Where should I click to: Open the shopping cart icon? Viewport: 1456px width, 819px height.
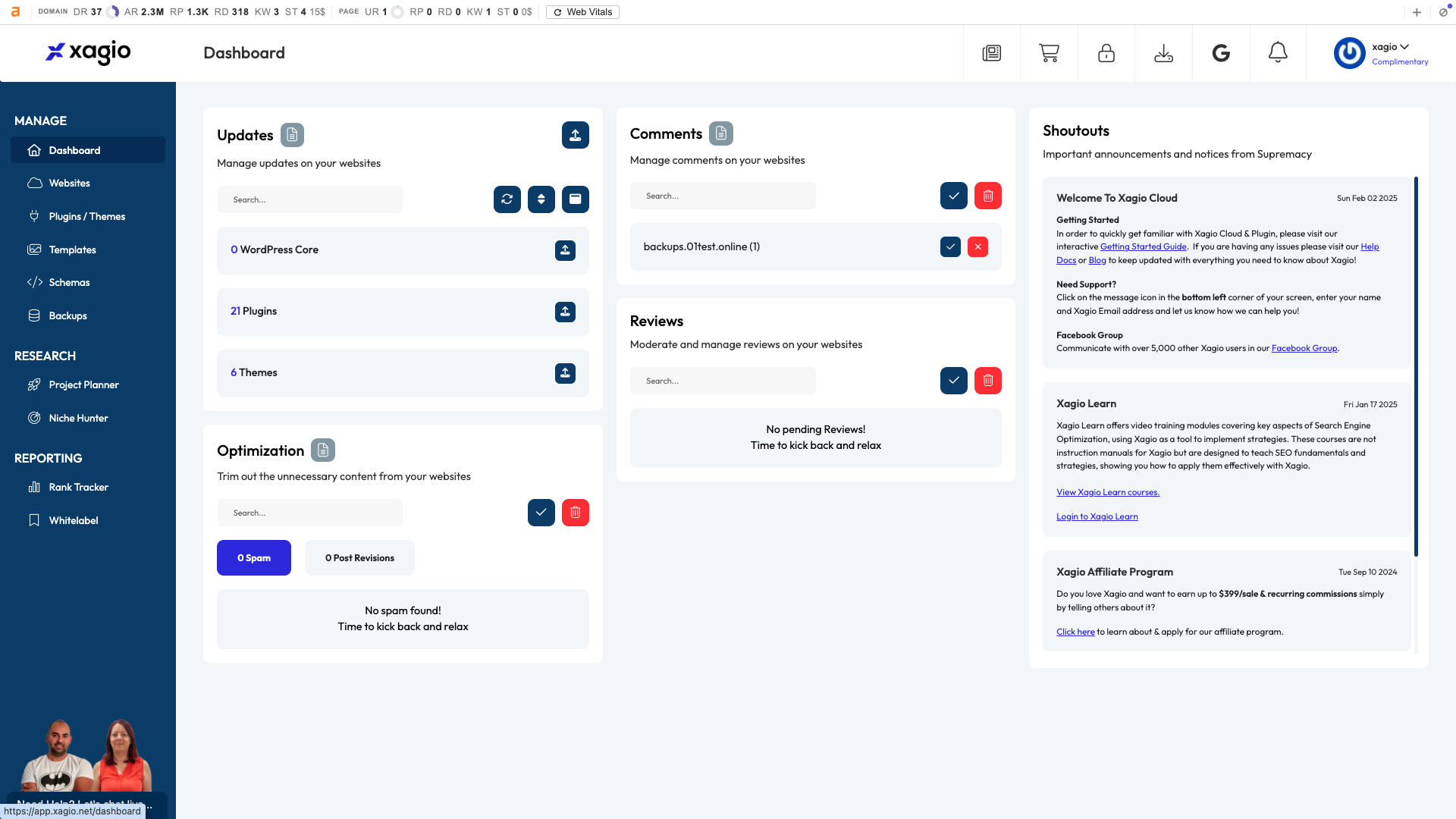(x=1049, y=53)
